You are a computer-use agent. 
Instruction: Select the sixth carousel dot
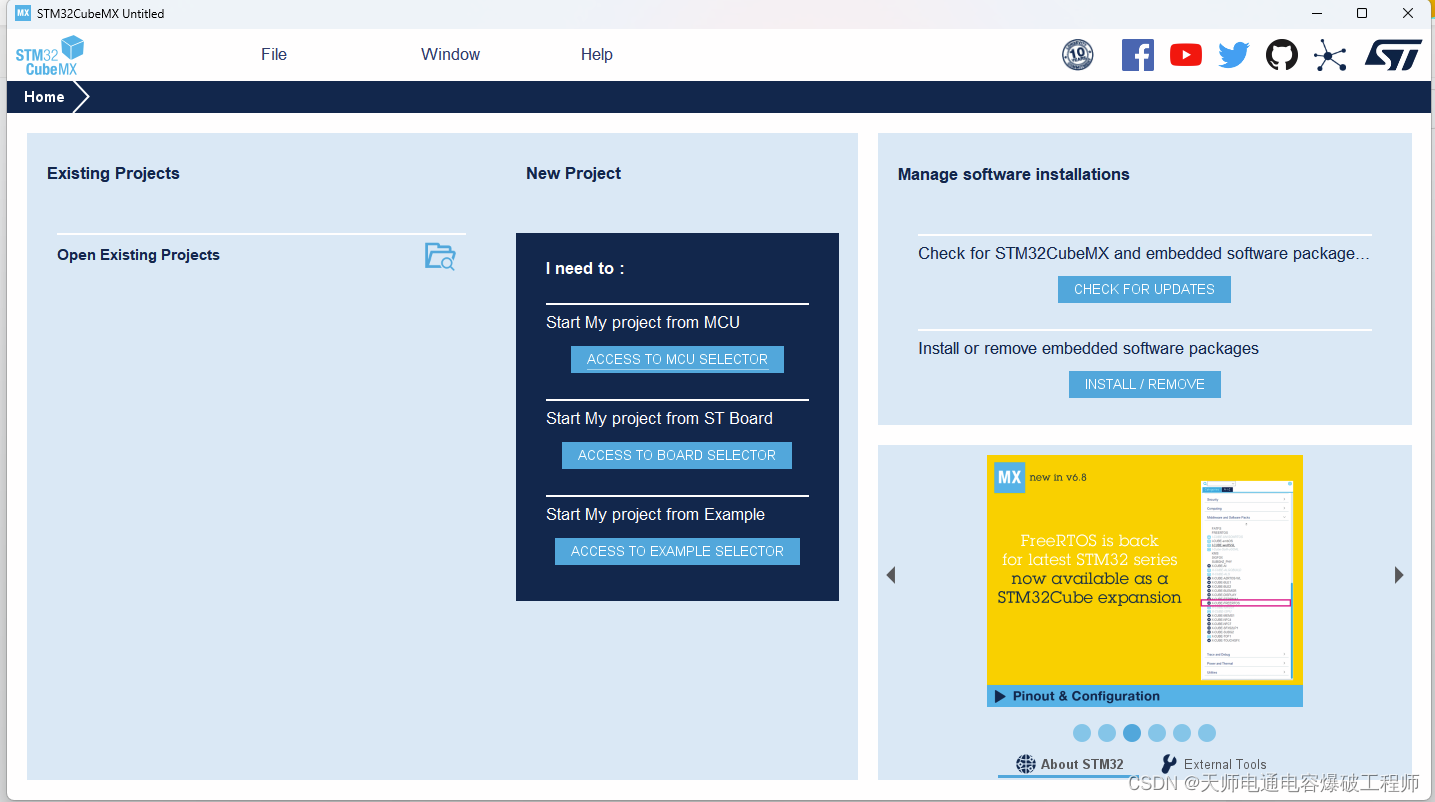1207,733
